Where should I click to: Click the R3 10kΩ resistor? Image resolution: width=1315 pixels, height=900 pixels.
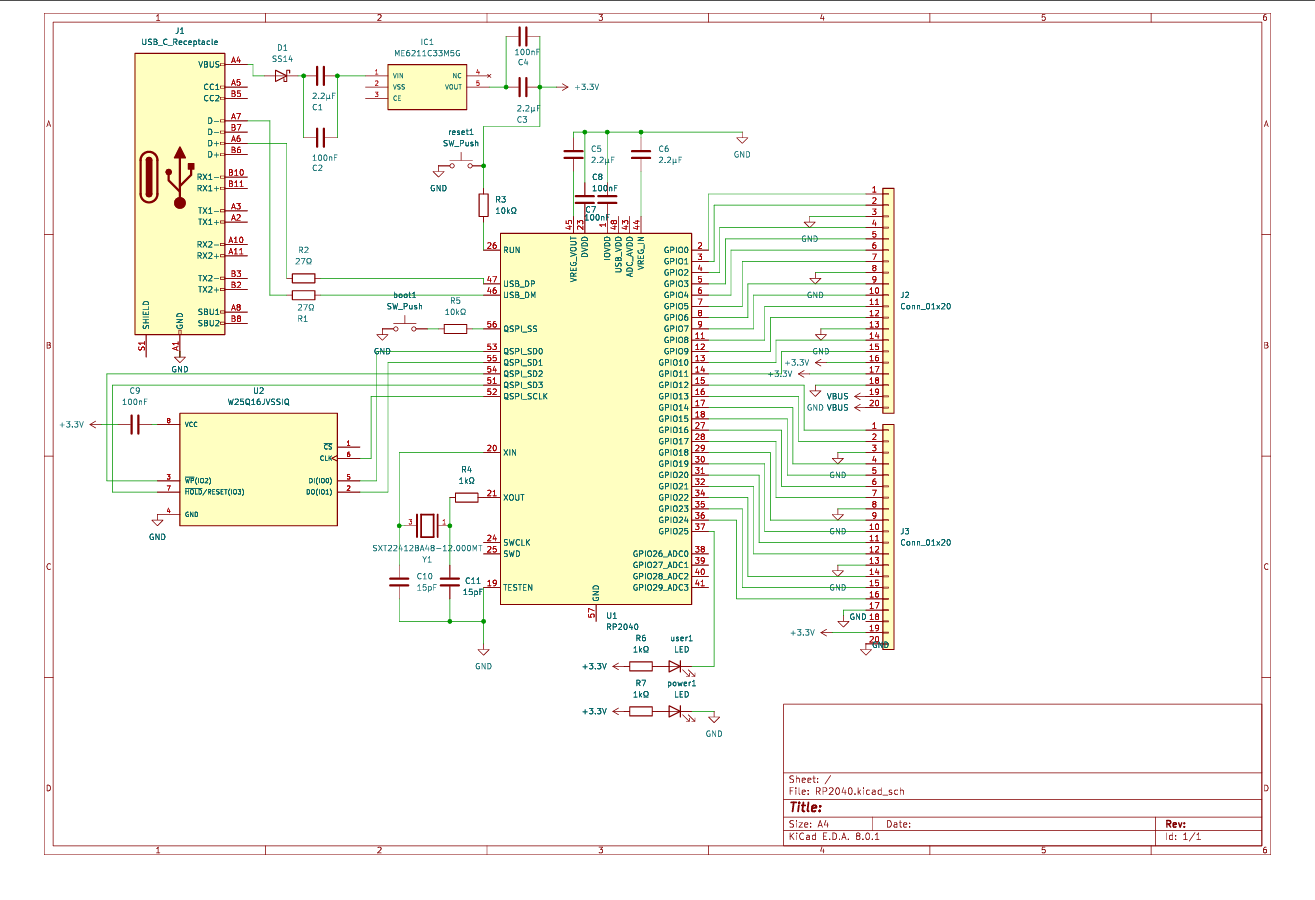tap(484, 206)
